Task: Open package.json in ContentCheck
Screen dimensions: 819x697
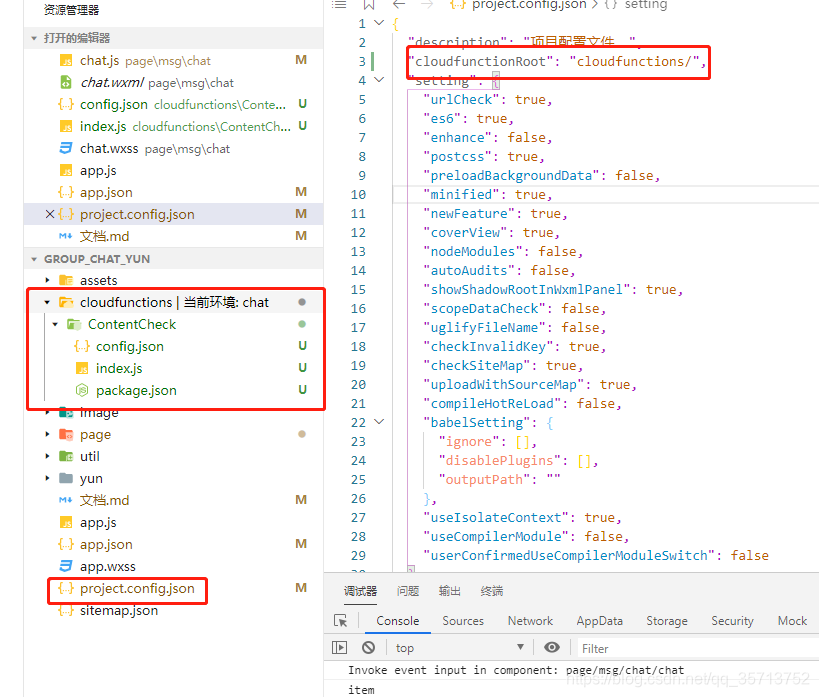Action: 136,390
